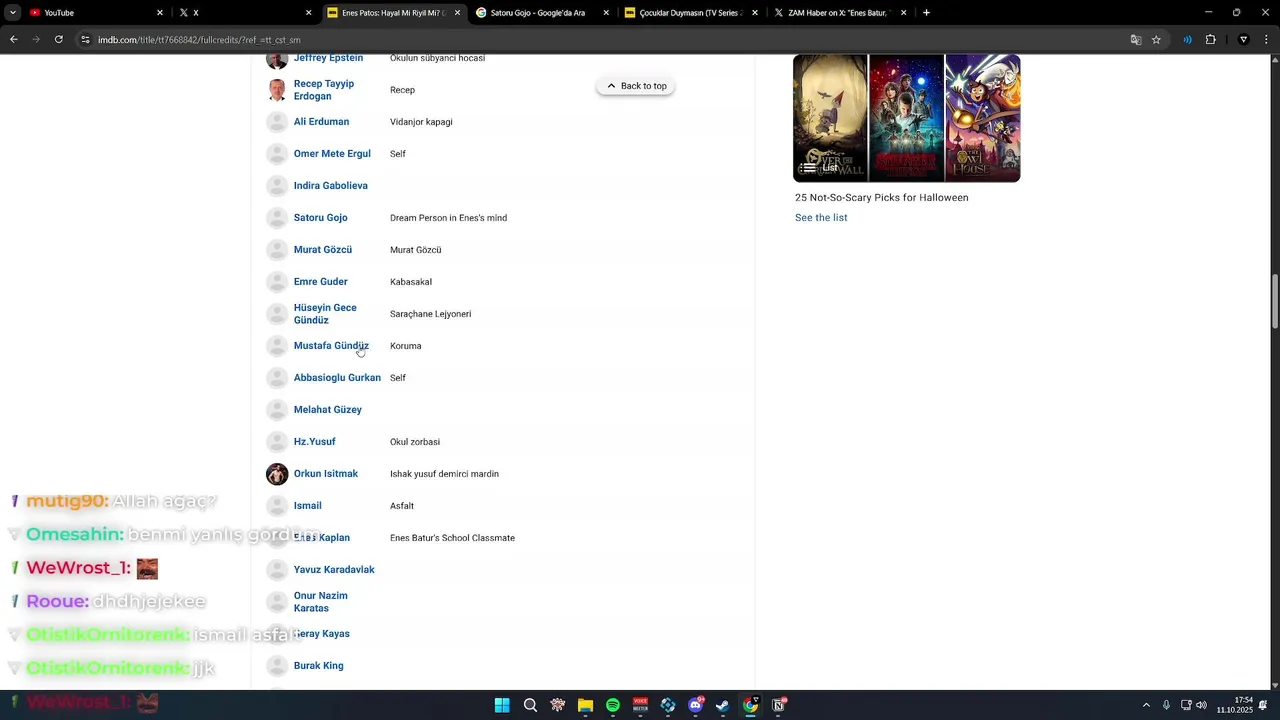Click the taskbar search magnifier

530,705
